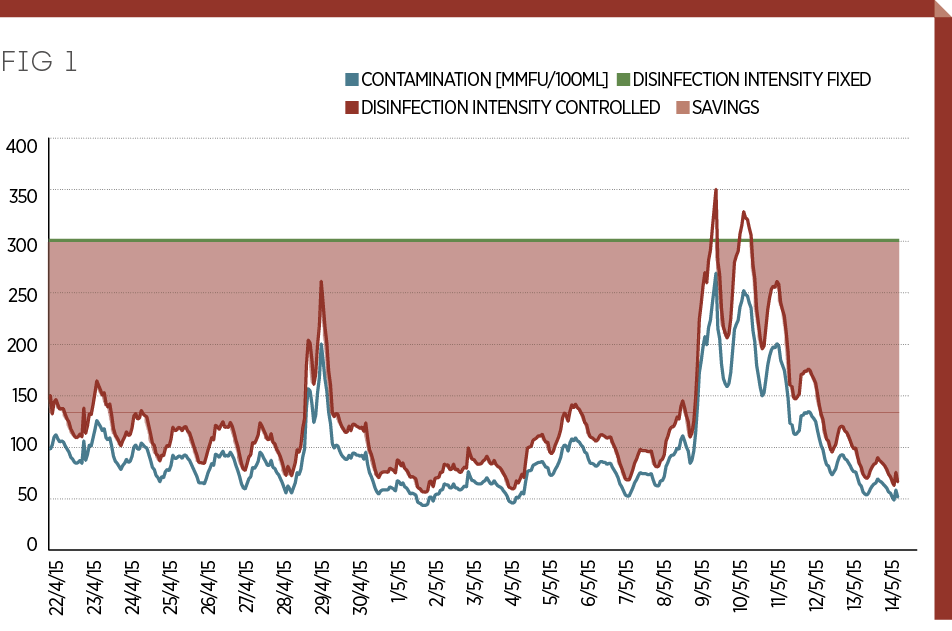Select the 3/5/15 date on the x-axis
Screen dimensions: 952x631
(475, 590)
